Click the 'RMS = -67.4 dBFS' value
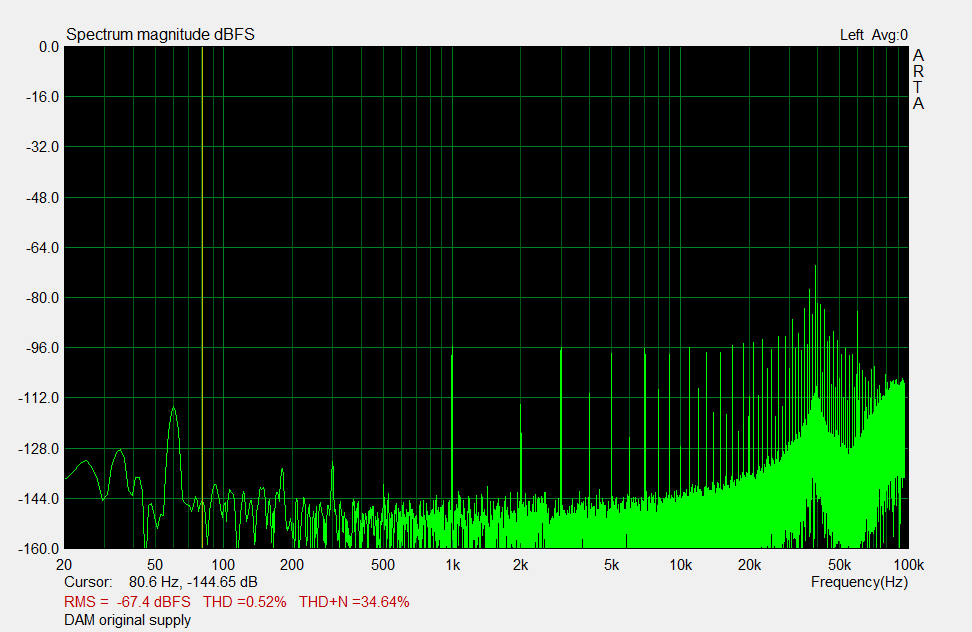The height and width of the screenshot is (632, 972). point(127,602)
